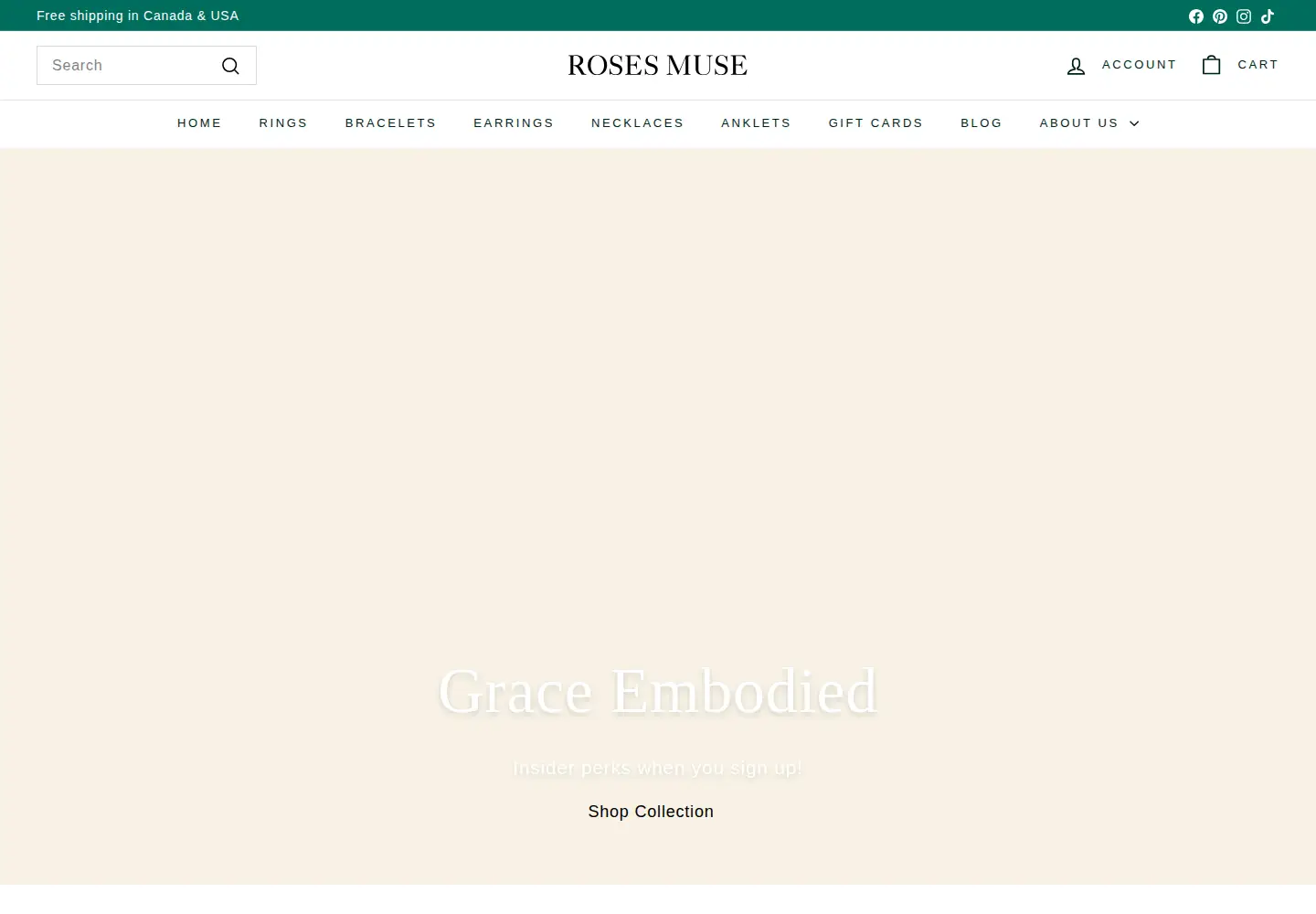
Task: Open the ACCOUNT link text
Action: click(1139, 65)
